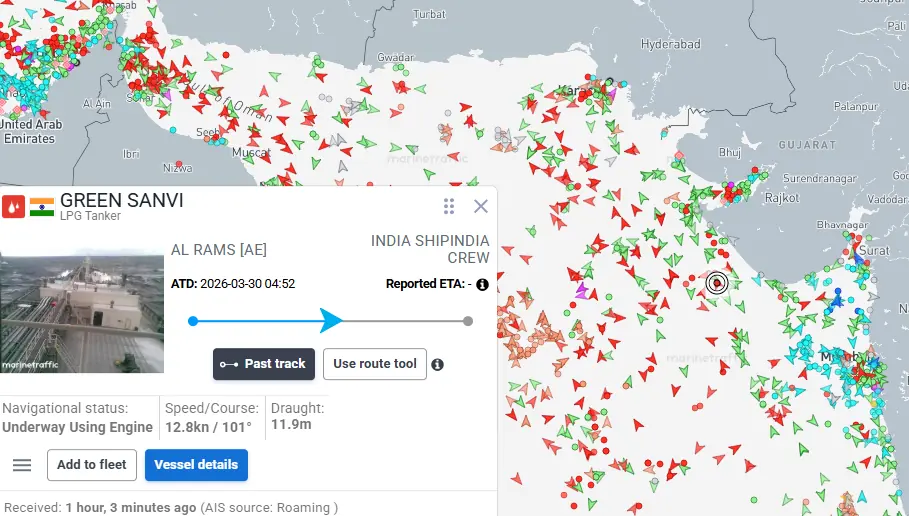Click the gray voyage destination dot

click(x=468, y=321)
